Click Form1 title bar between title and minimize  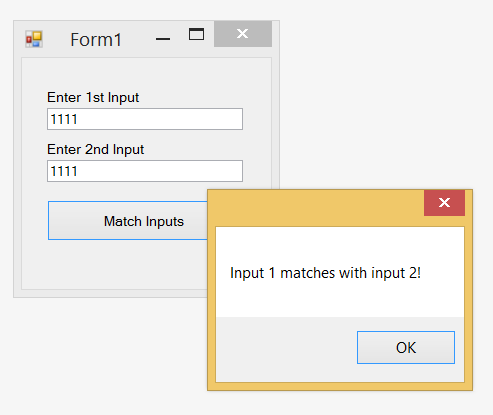(137, 39)
